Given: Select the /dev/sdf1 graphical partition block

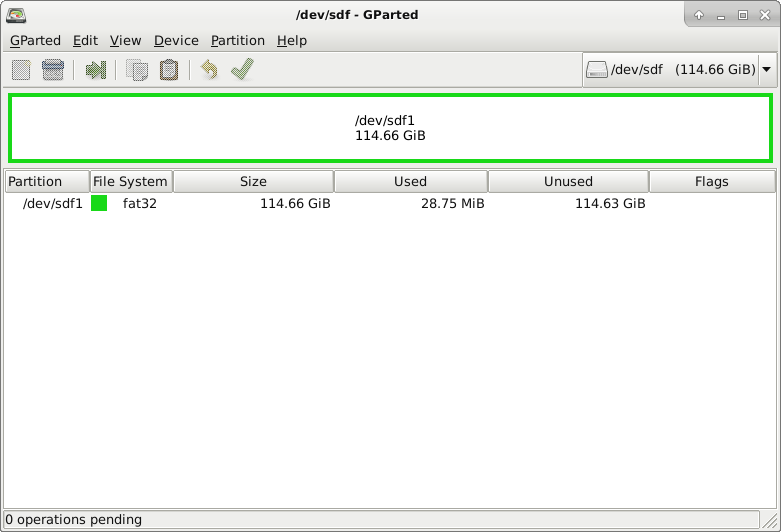Looking at the screenshot, I should 390,128.
